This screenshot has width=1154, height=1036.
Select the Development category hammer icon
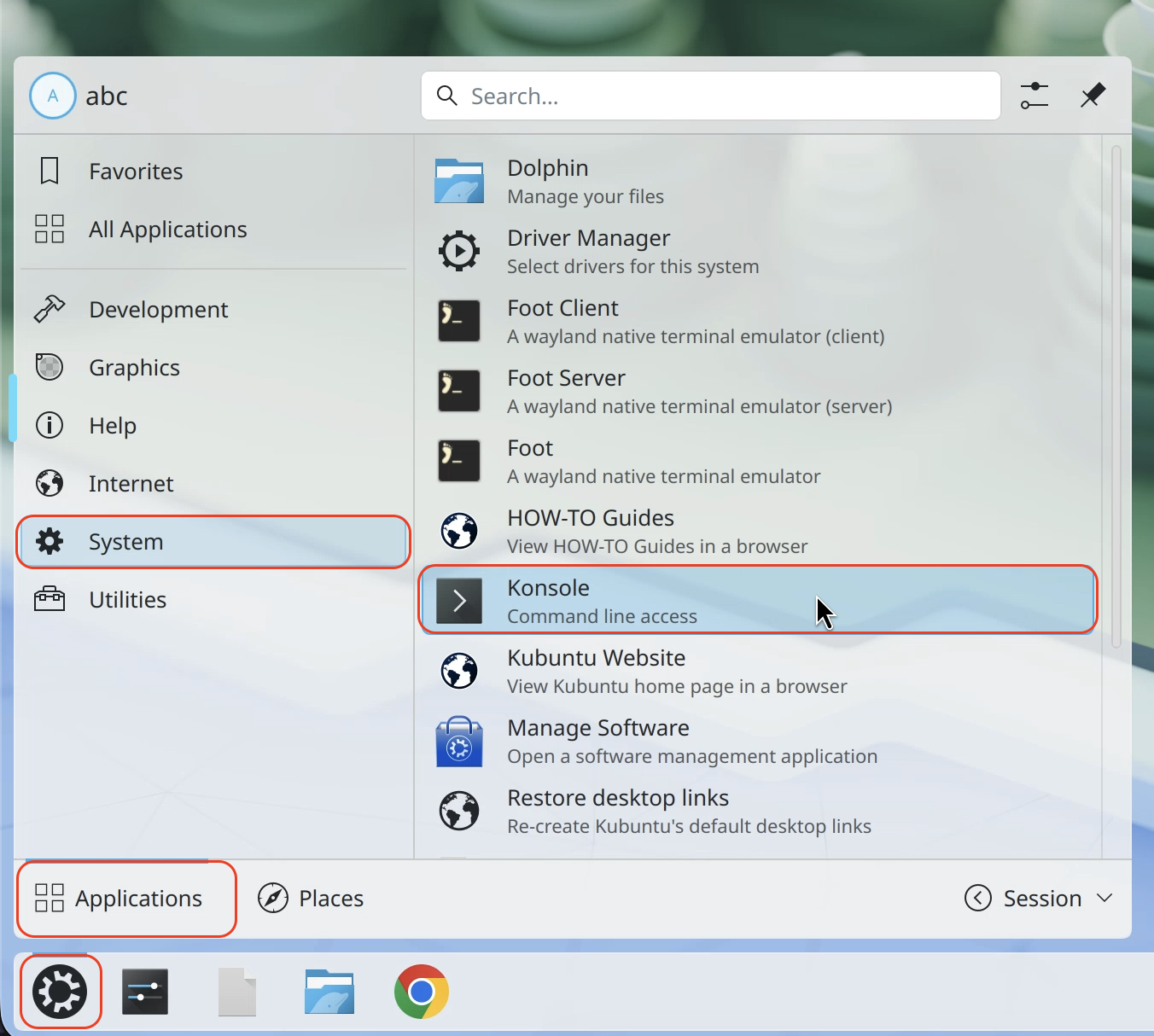pos(50,310)
